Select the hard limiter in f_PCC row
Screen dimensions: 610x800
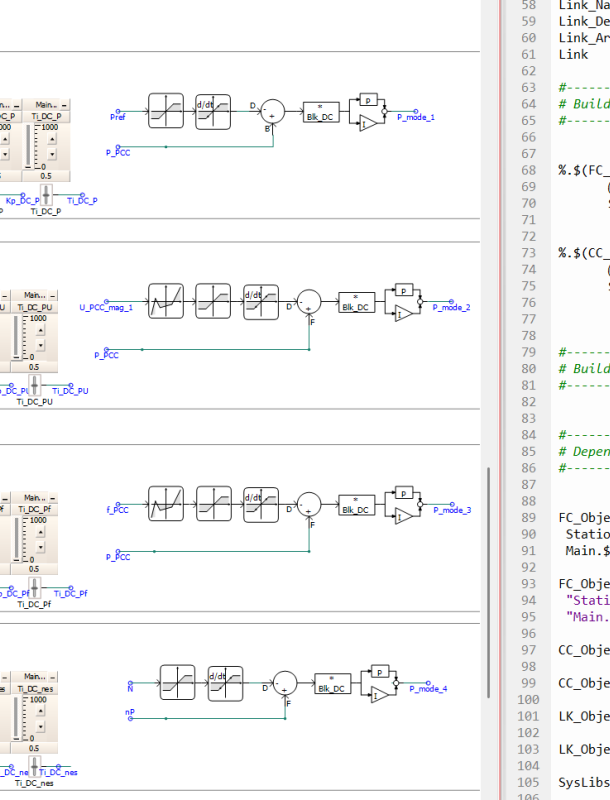tap(214, 504)
